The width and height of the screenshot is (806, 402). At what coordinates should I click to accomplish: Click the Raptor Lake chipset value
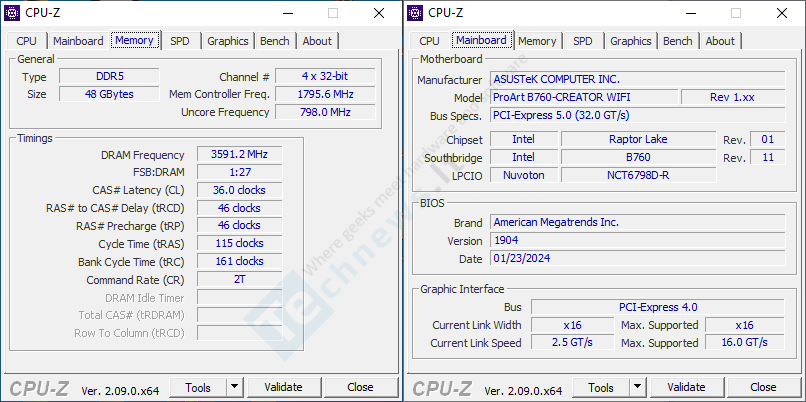pos(638,139)
